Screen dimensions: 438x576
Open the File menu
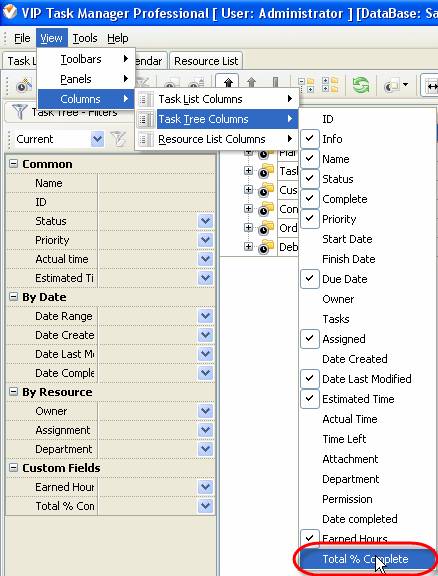22,38
